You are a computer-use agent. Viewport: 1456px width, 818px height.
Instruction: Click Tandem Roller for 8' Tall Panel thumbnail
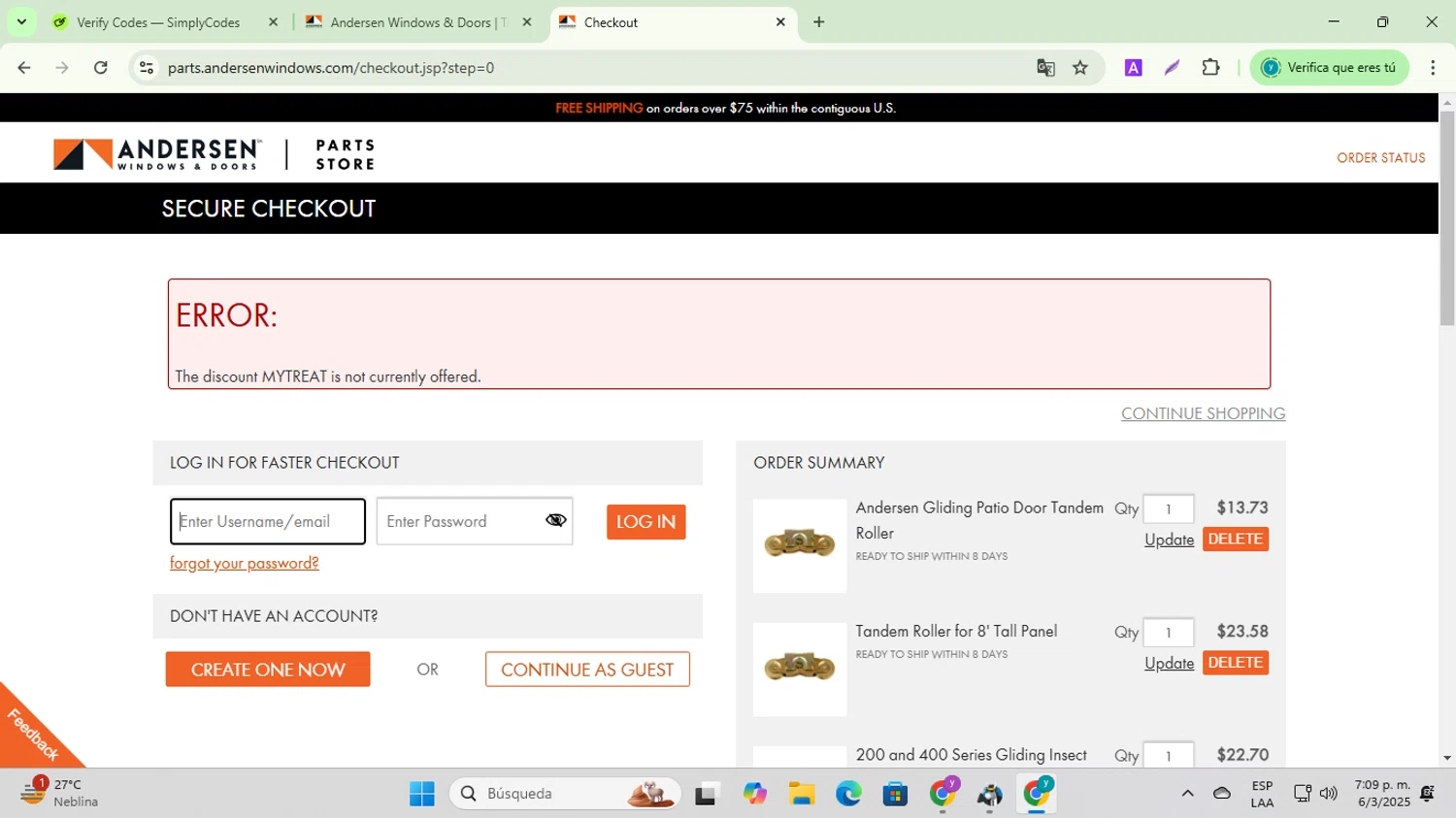tap(800, 669)
